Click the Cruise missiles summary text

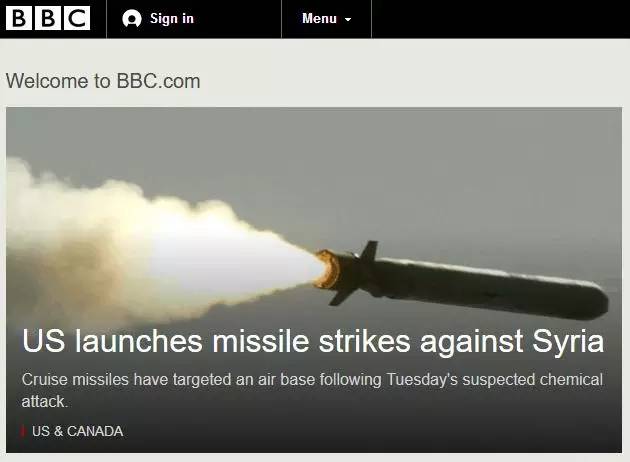click(x=312, y=390)
